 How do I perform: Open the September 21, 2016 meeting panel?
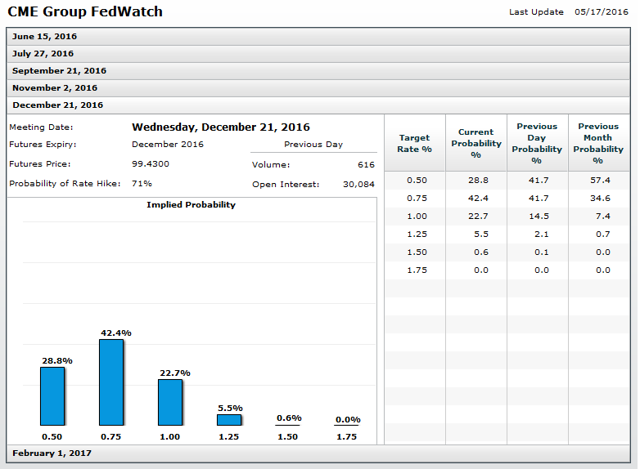318,71
